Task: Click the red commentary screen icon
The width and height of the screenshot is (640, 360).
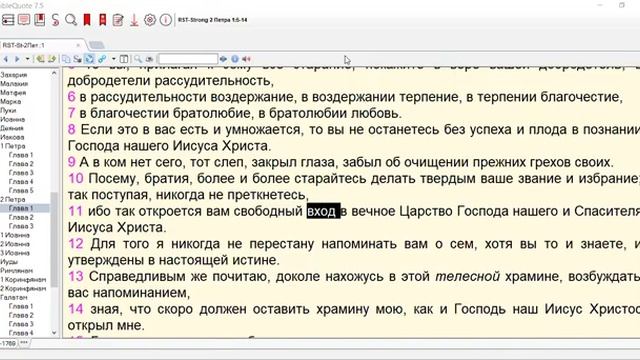Action: coord(24,20)
